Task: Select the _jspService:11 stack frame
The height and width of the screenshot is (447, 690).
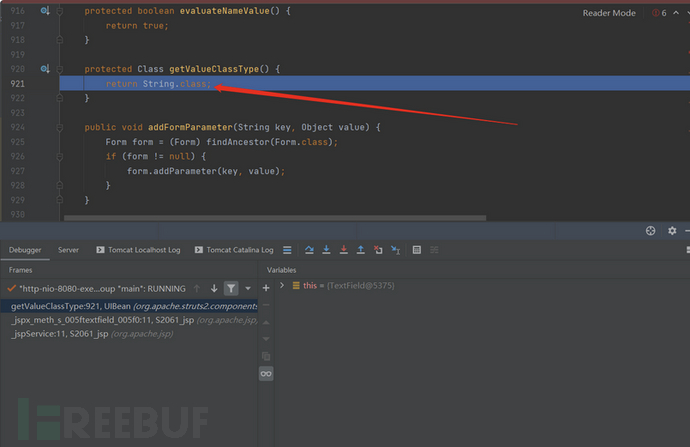Action: pyautogui.click(x=129, y=334)
